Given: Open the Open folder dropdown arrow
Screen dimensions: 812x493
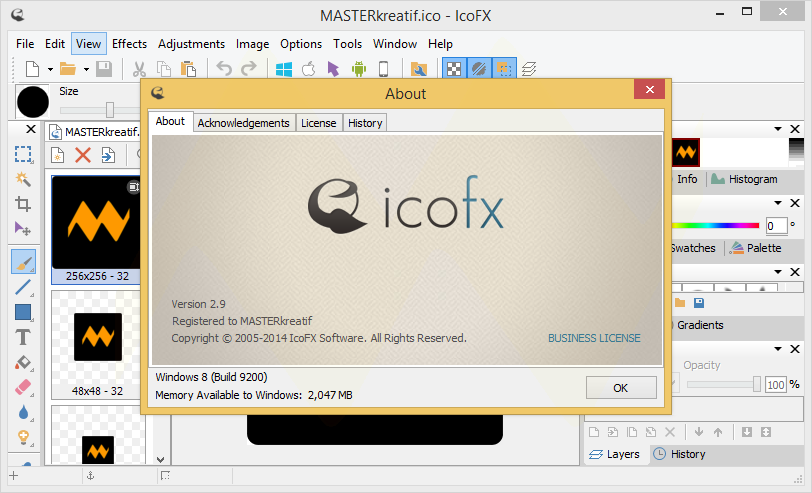Looking at the screenshot, I should coord(86,69).
